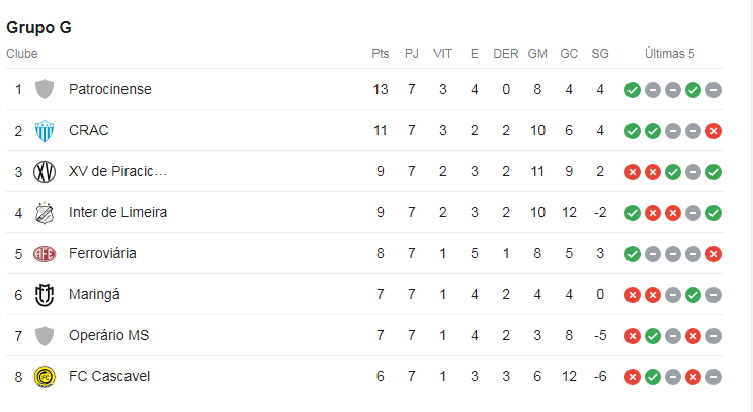This screenshot has height=412, width=753.
Task: Click Maringá's green win result icon
Action: tap(693, 295)
